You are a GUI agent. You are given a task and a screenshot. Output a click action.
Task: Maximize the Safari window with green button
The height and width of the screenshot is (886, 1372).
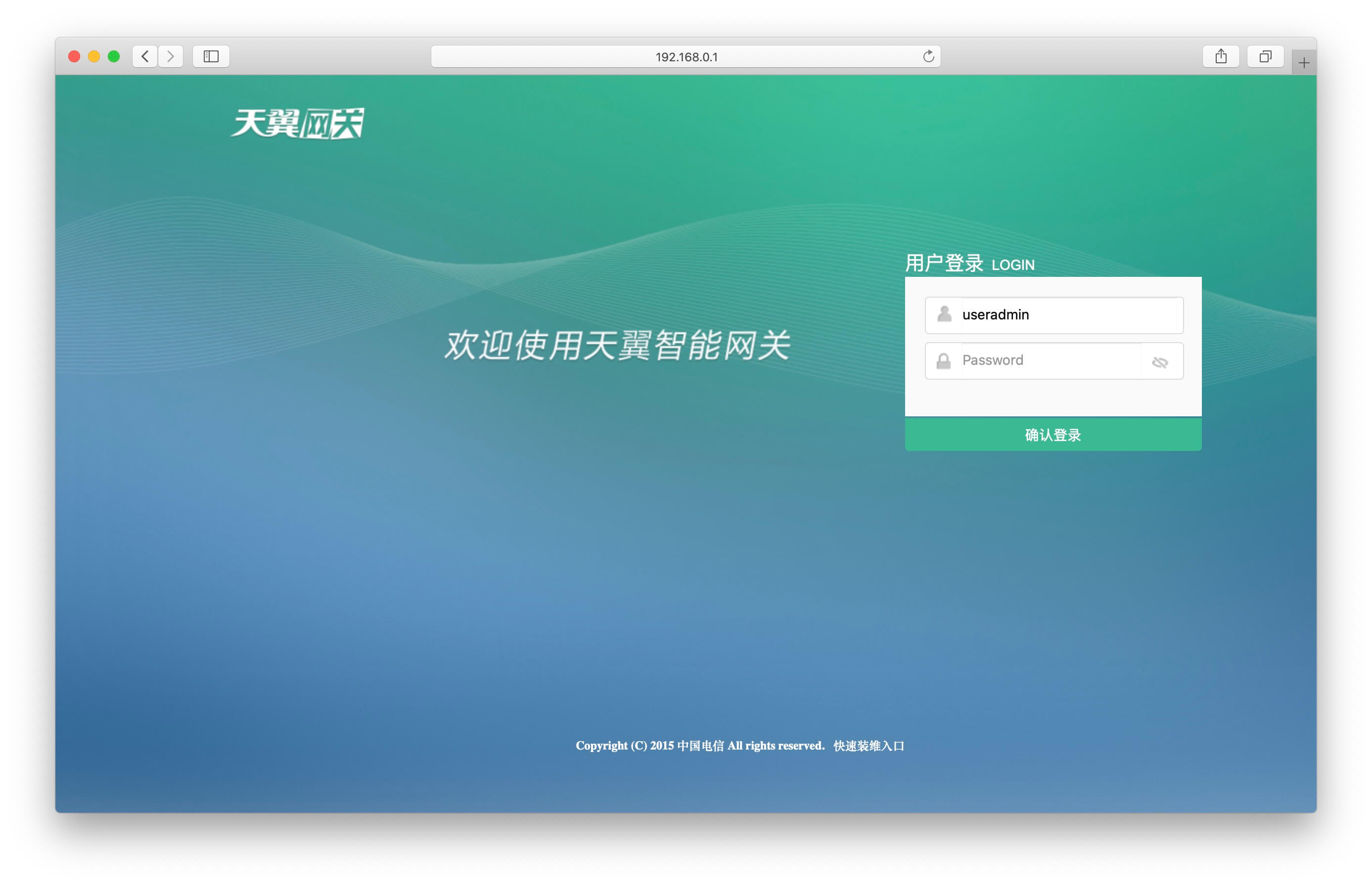114,56
